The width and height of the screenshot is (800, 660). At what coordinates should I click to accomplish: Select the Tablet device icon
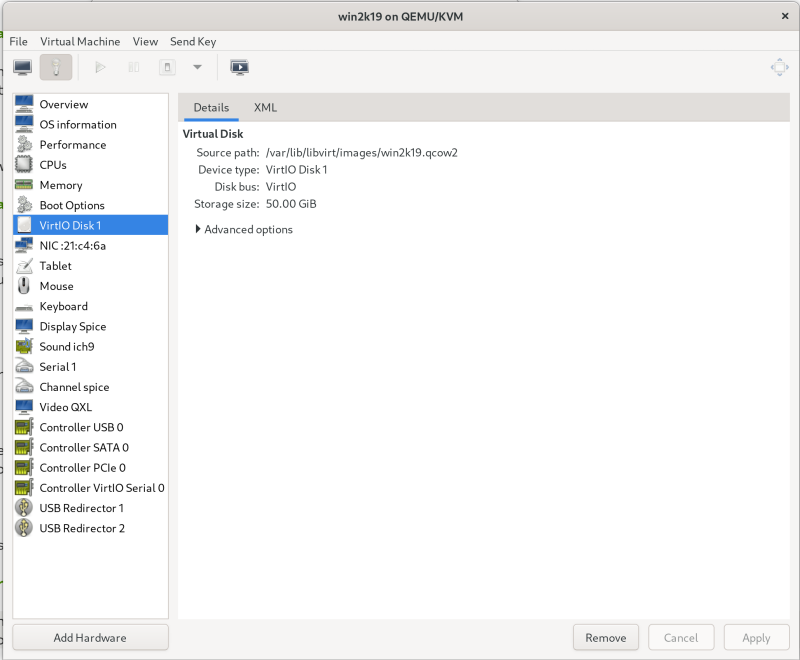point(24,266)
